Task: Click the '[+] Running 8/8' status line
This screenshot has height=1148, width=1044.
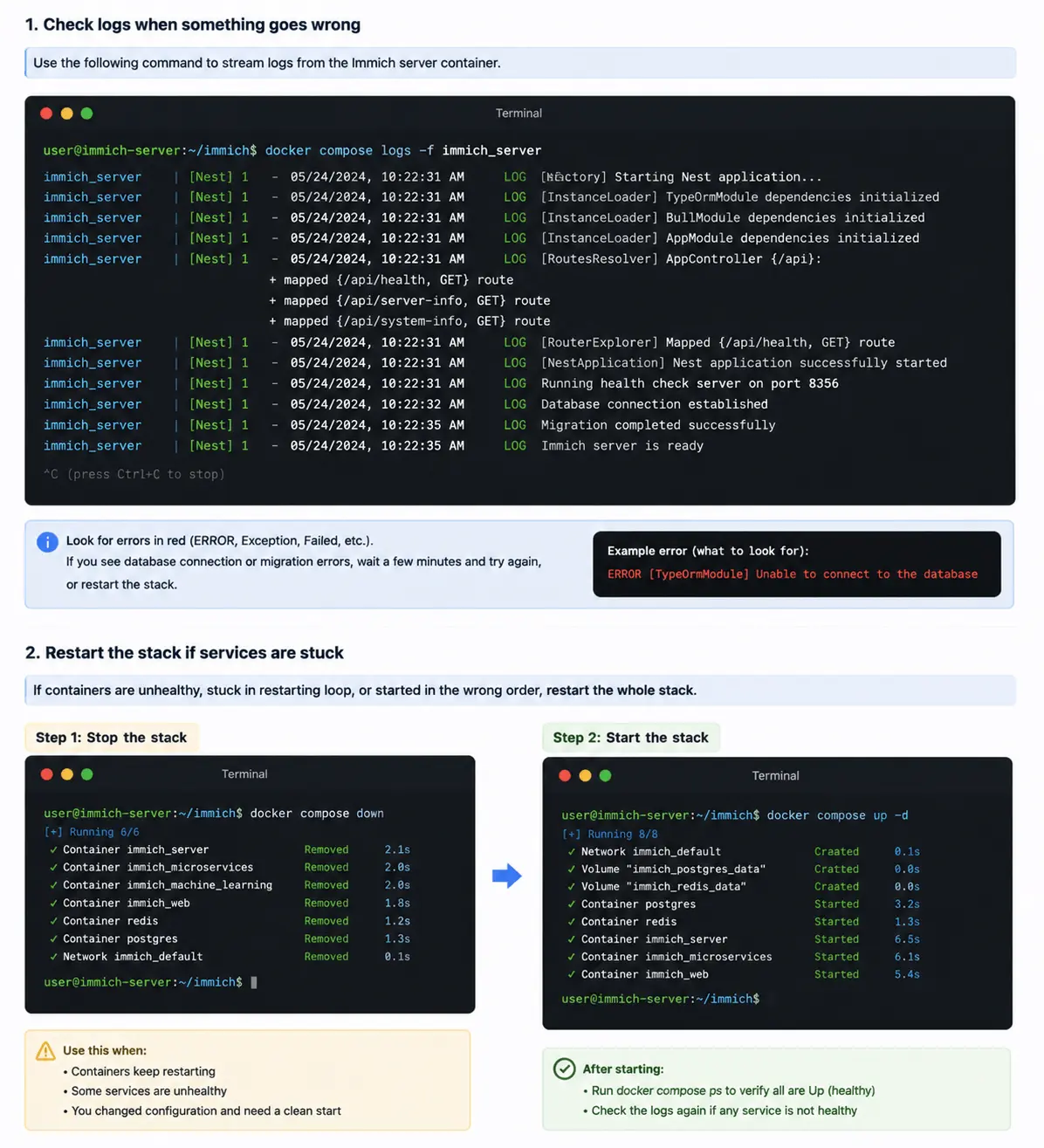Action: point(610,835)
